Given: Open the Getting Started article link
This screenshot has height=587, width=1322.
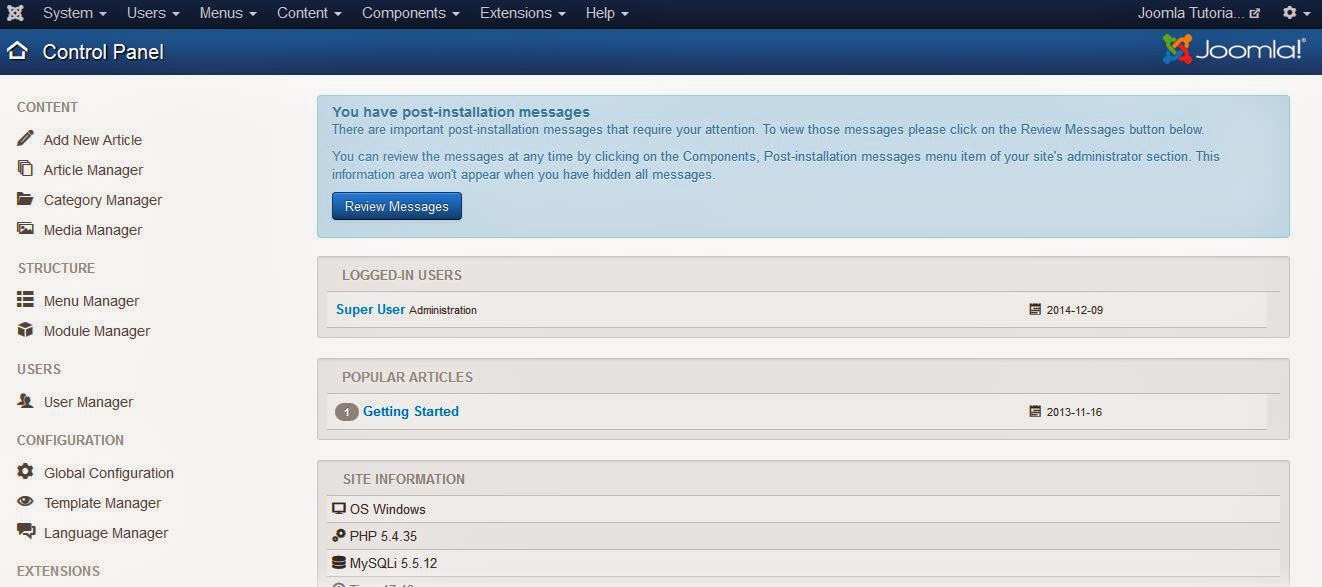Looking at the screenshot, I should coord(411,411).
